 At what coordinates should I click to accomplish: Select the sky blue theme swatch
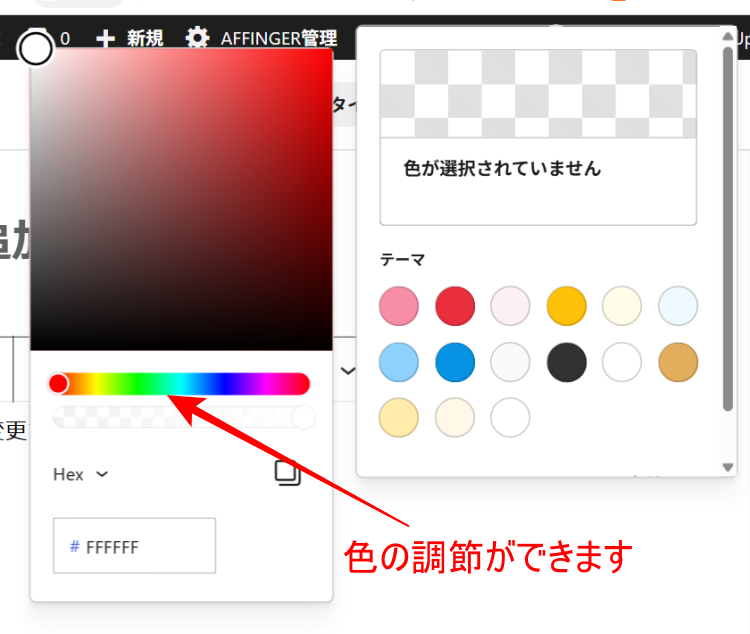pyautogui.click(x=399, y=362)
